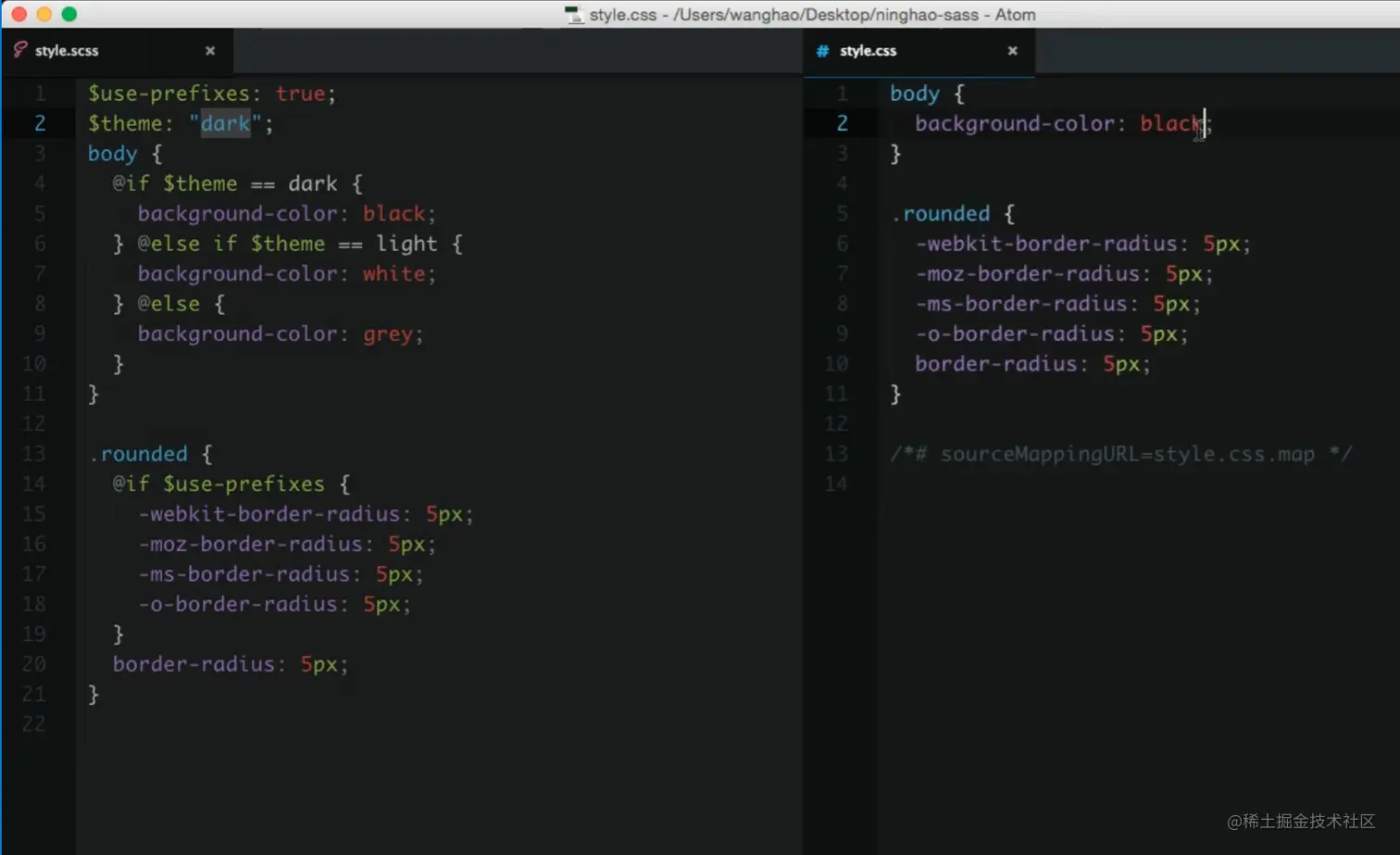This screenshot has width=1400, height=855.
Task: Select line number 5 in the style.css gutter
Action: click(x=842, y=214)
